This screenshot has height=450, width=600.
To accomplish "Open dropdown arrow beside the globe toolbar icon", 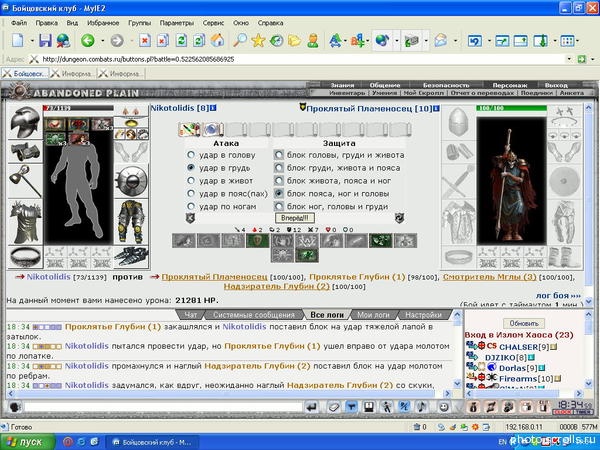I will coord(396,41).
